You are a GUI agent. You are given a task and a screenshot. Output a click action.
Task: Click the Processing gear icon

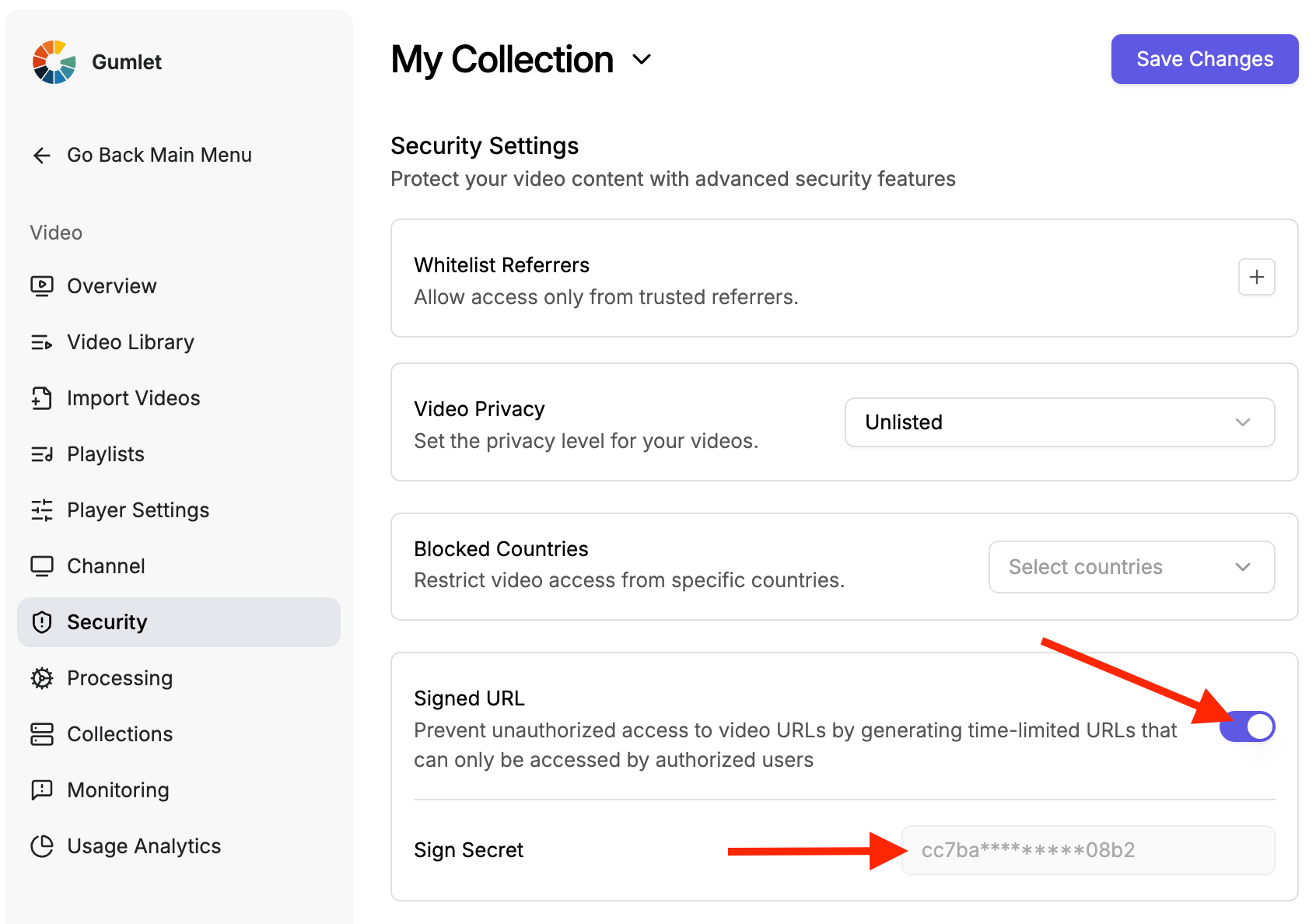[x=42, y=678]
